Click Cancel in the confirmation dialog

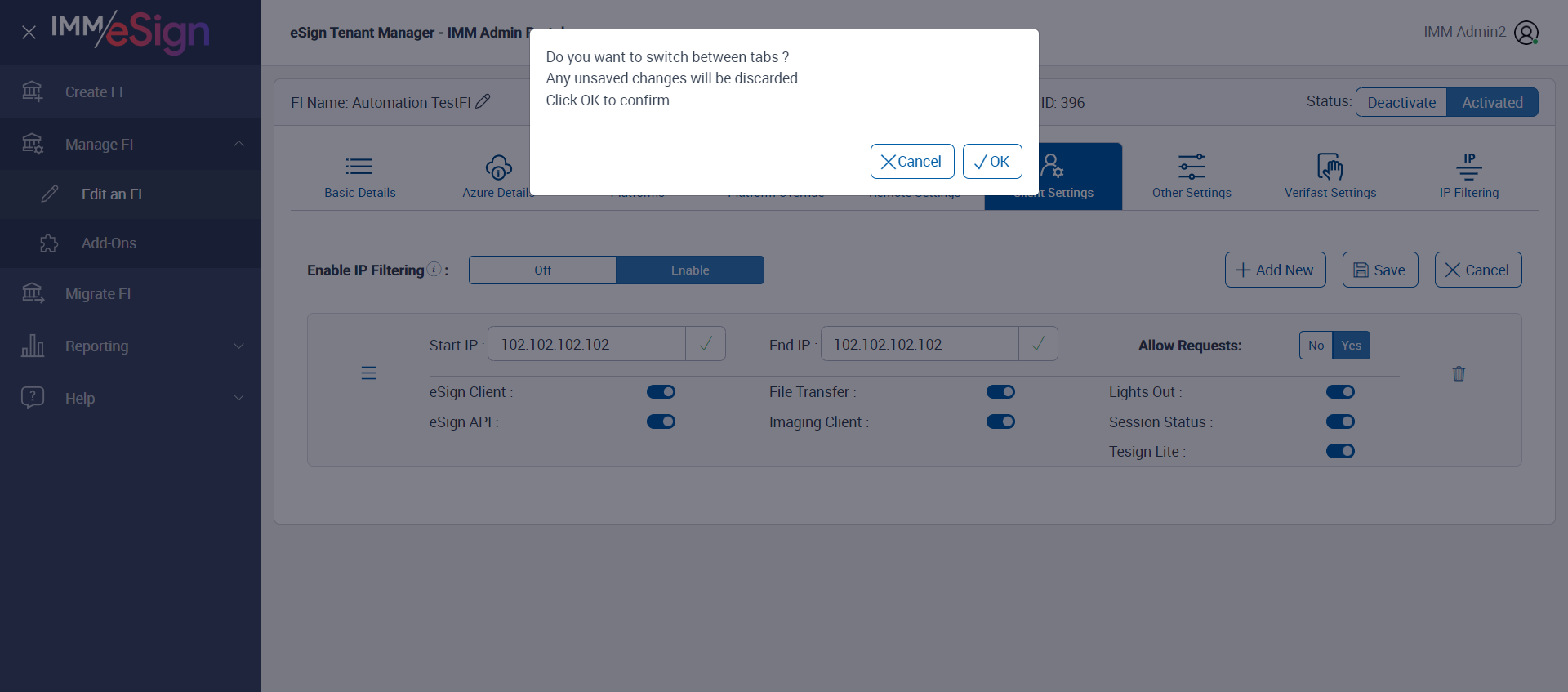click(912, 161)
